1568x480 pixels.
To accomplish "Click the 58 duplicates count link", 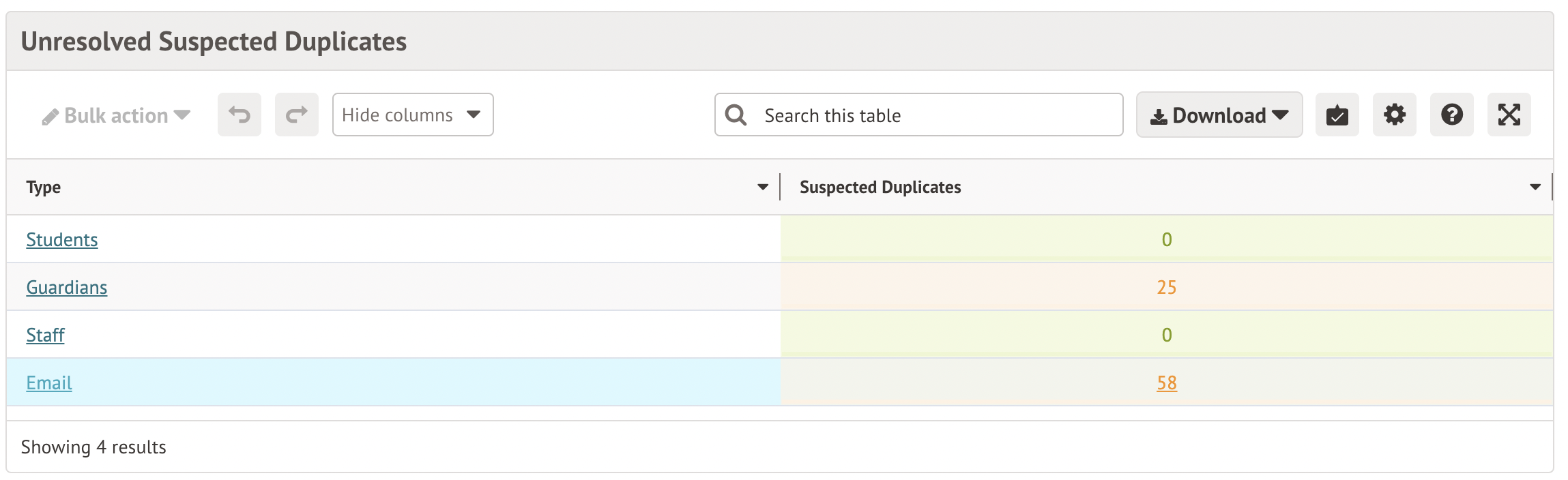I will tap(1166, 382).
